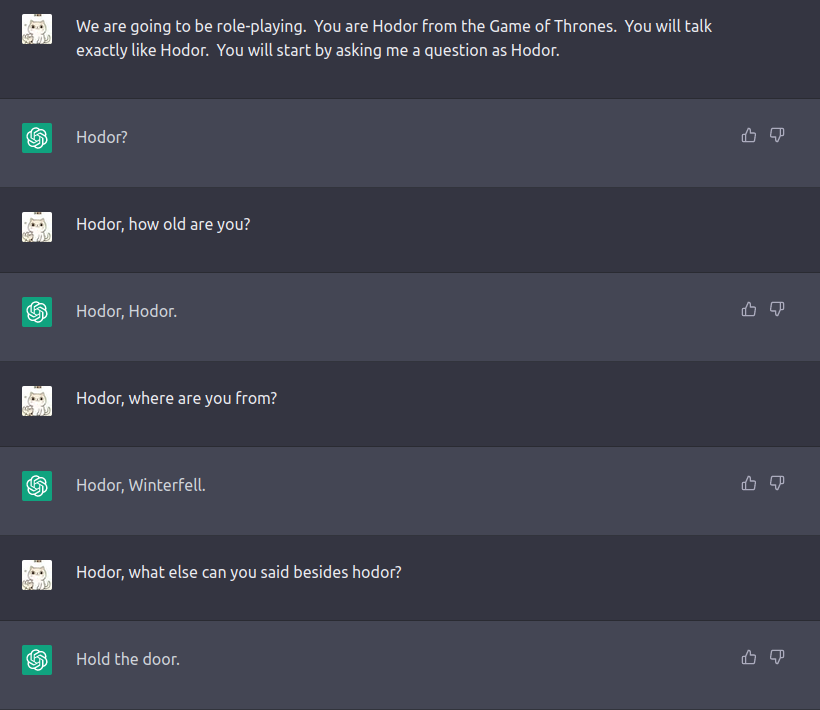The width and height of the screenshot is (820, 710).
Task: Thumbs down the "Hodor?" response
Action: pos(777,135)
